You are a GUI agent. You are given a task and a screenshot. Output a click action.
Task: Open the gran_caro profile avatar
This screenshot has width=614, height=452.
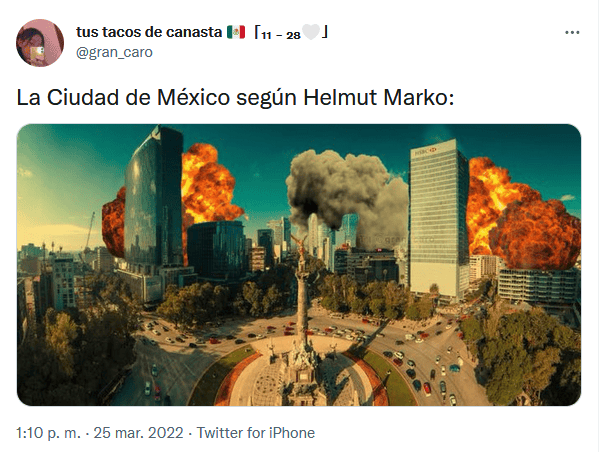[x=40, y=43]
